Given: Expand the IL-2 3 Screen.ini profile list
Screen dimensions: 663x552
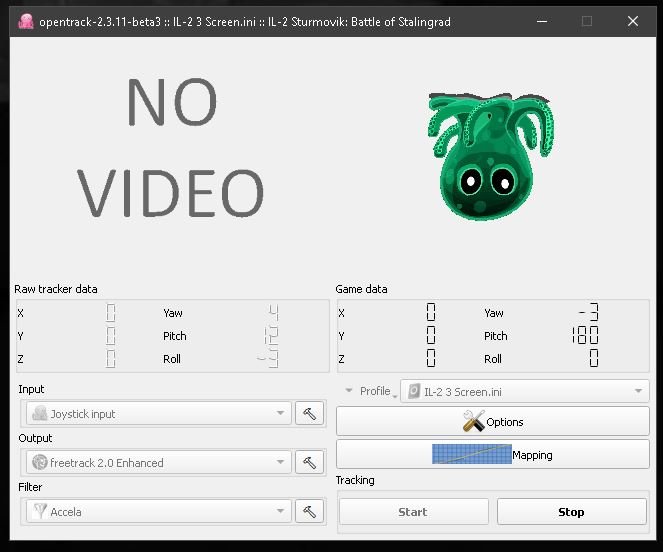Looking at the screenshot, I should coord(524,391).
